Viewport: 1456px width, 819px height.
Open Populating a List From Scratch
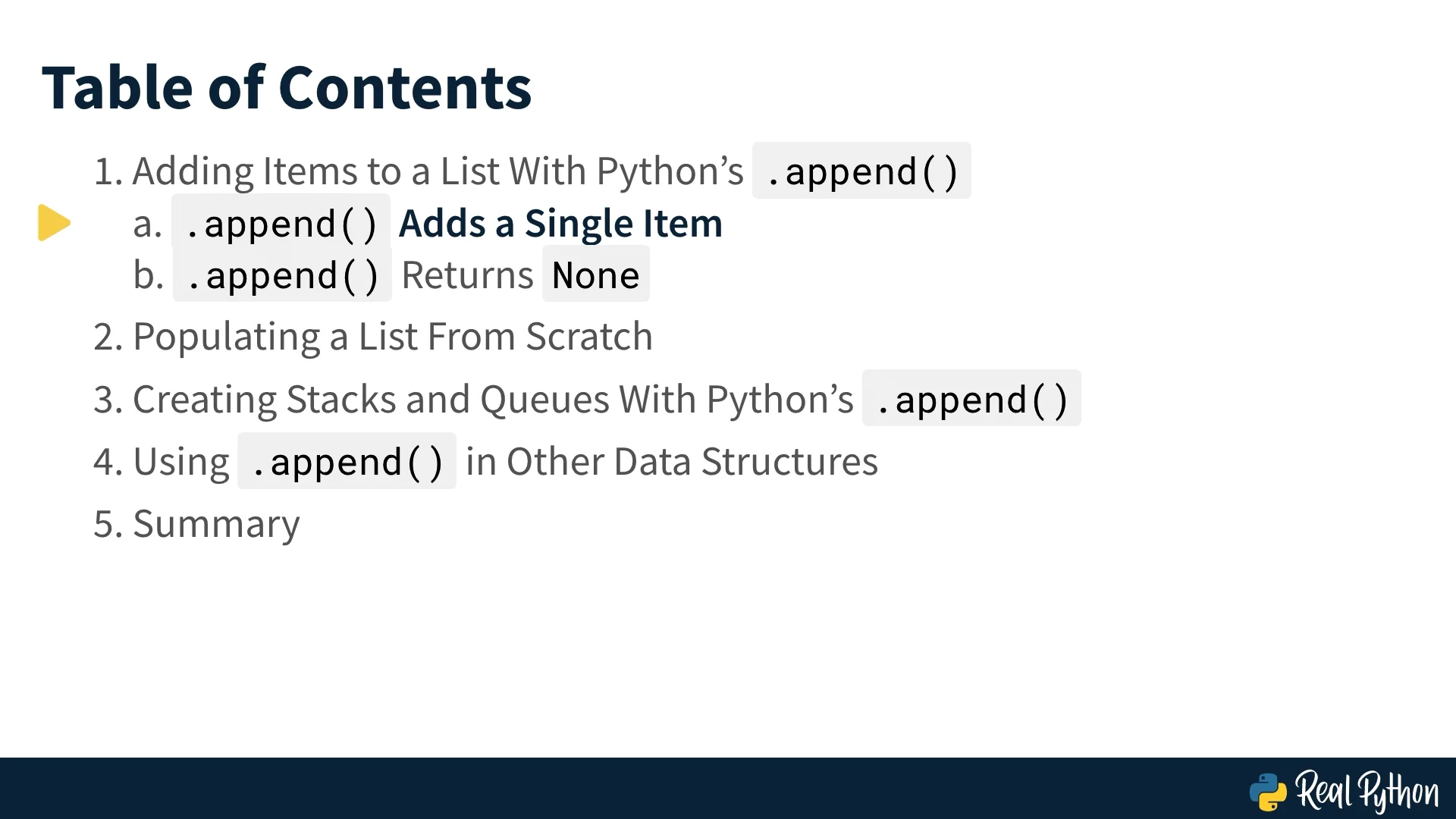[x=372, y=337]
